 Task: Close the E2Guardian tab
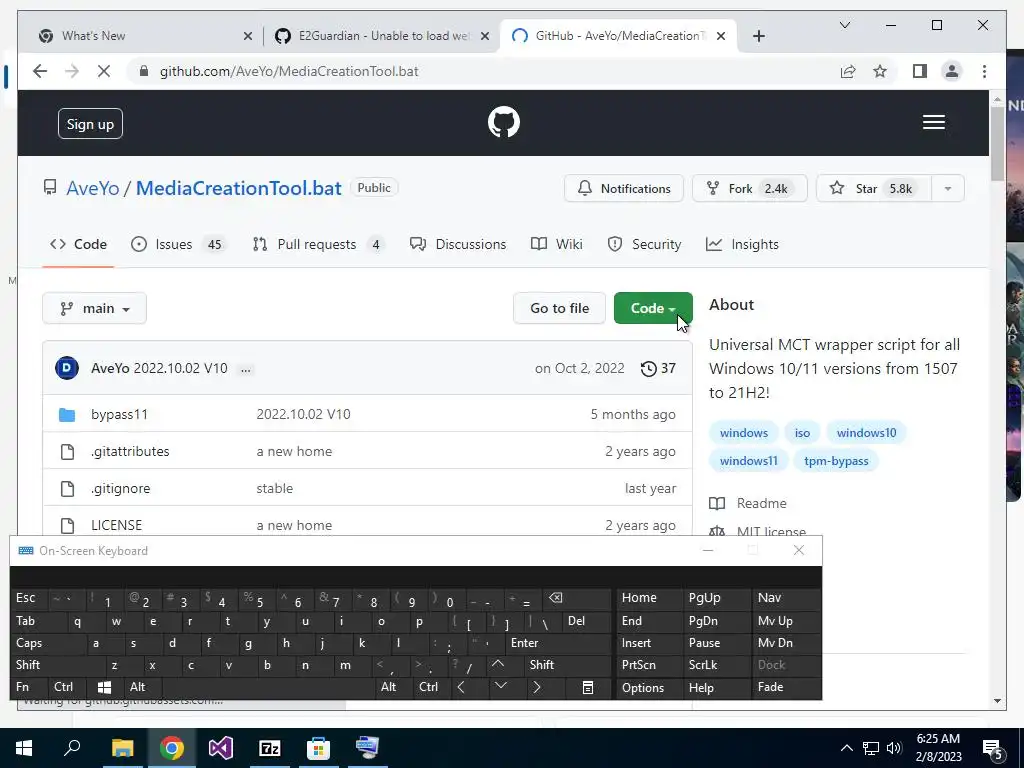[x=485, y=36]
